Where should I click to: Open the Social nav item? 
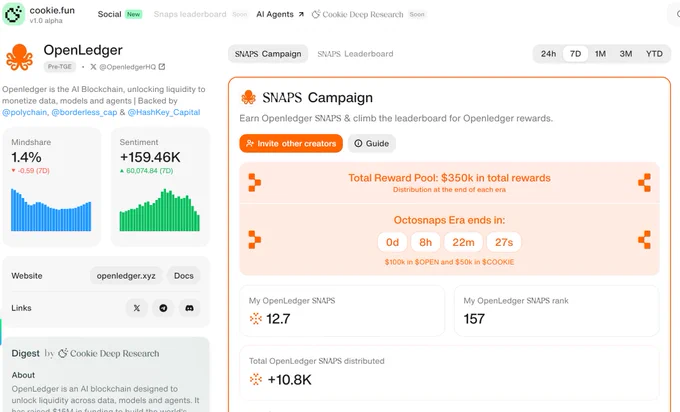tap(109, 14)
